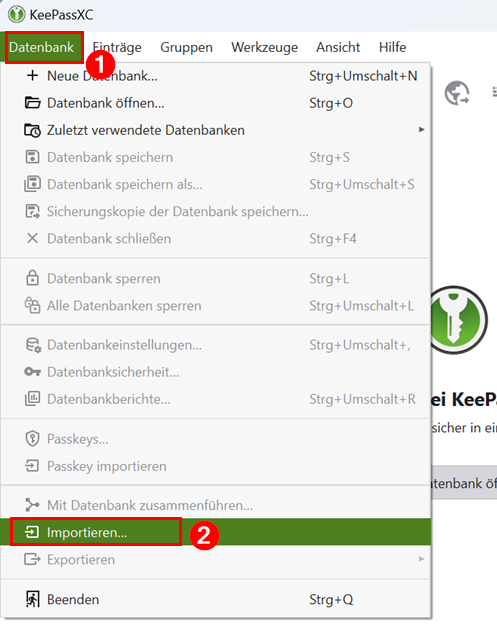Click the Datenbank öffnen button on welcome screen
This screenshot has height=630, width=497.
pos(464,483)
